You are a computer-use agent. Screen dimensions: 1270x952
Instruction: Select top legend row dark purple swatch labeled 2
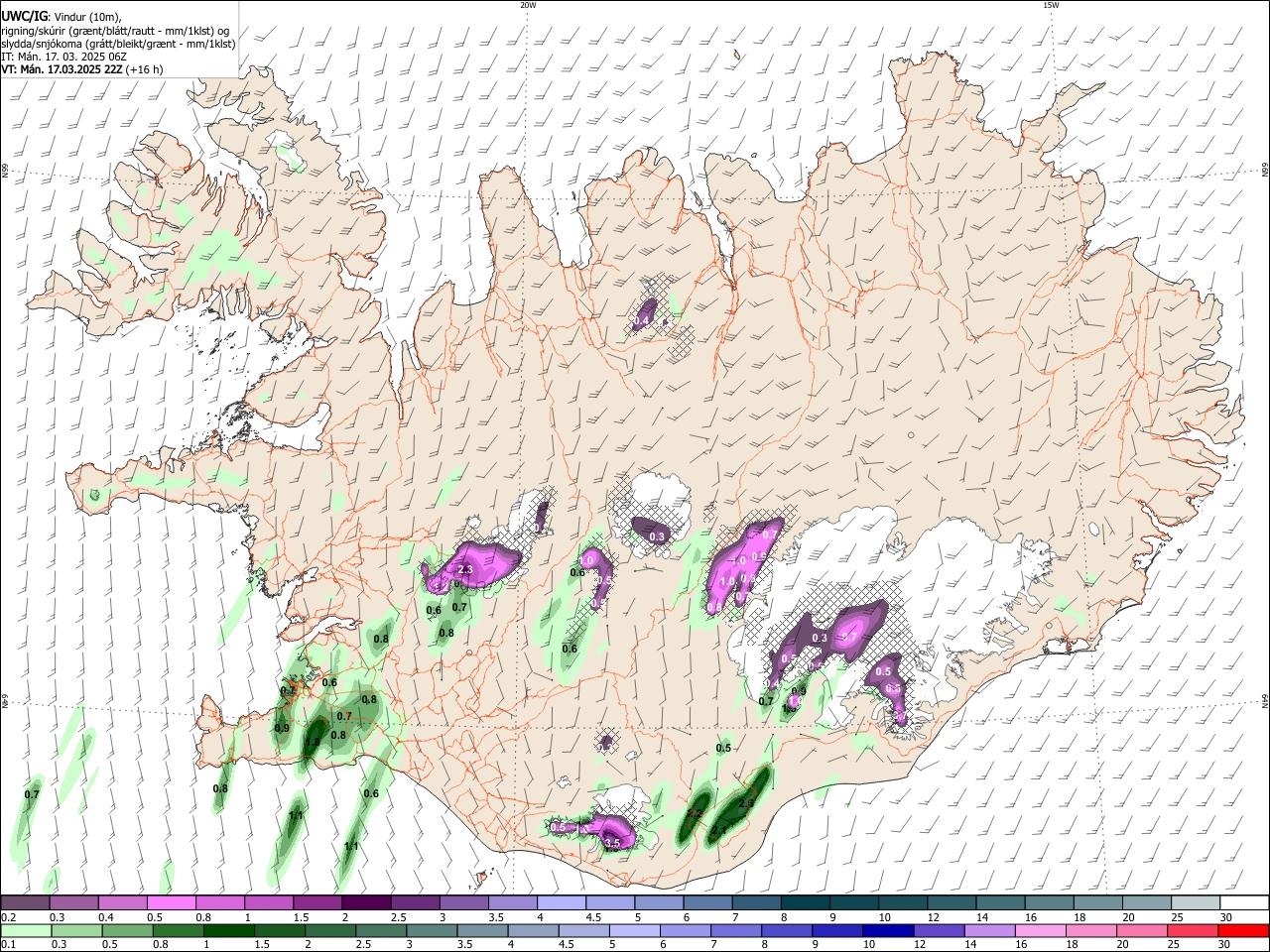[366, 903]
